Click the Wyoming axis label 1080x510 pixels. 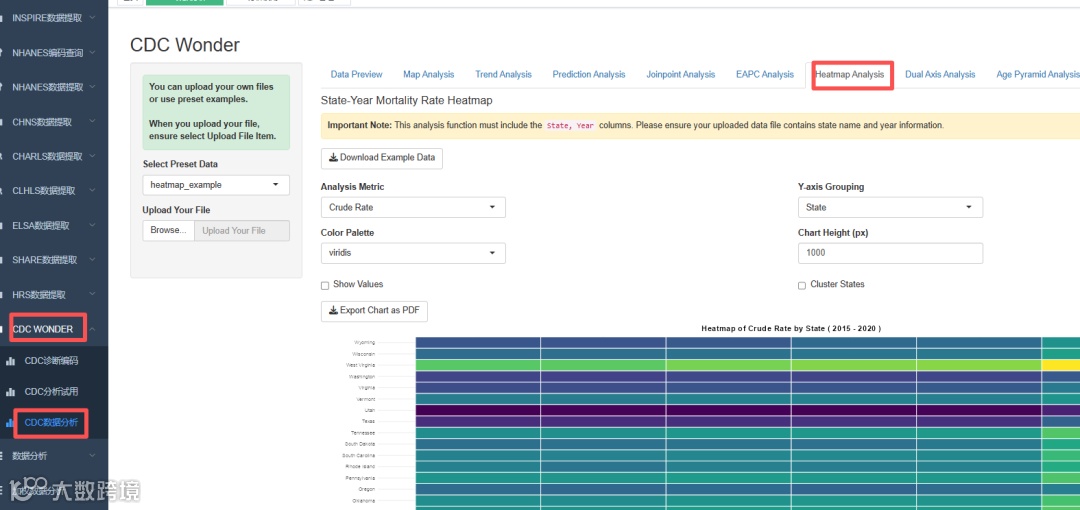coord(364,343)
